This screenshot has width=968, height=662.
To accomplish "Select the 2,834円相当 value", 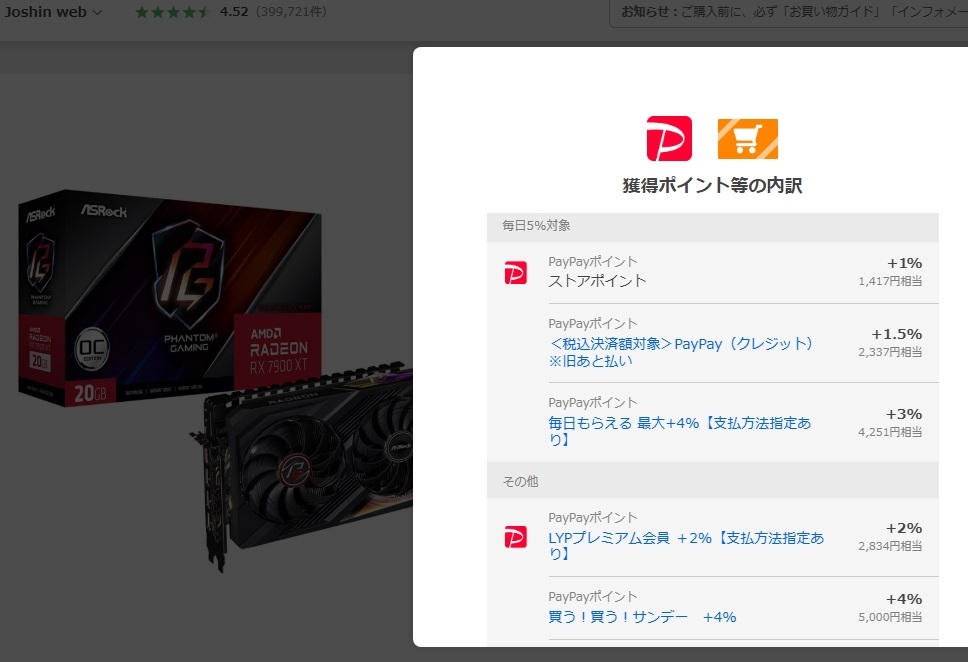I will pyautogui.click(x=890, y=546).
